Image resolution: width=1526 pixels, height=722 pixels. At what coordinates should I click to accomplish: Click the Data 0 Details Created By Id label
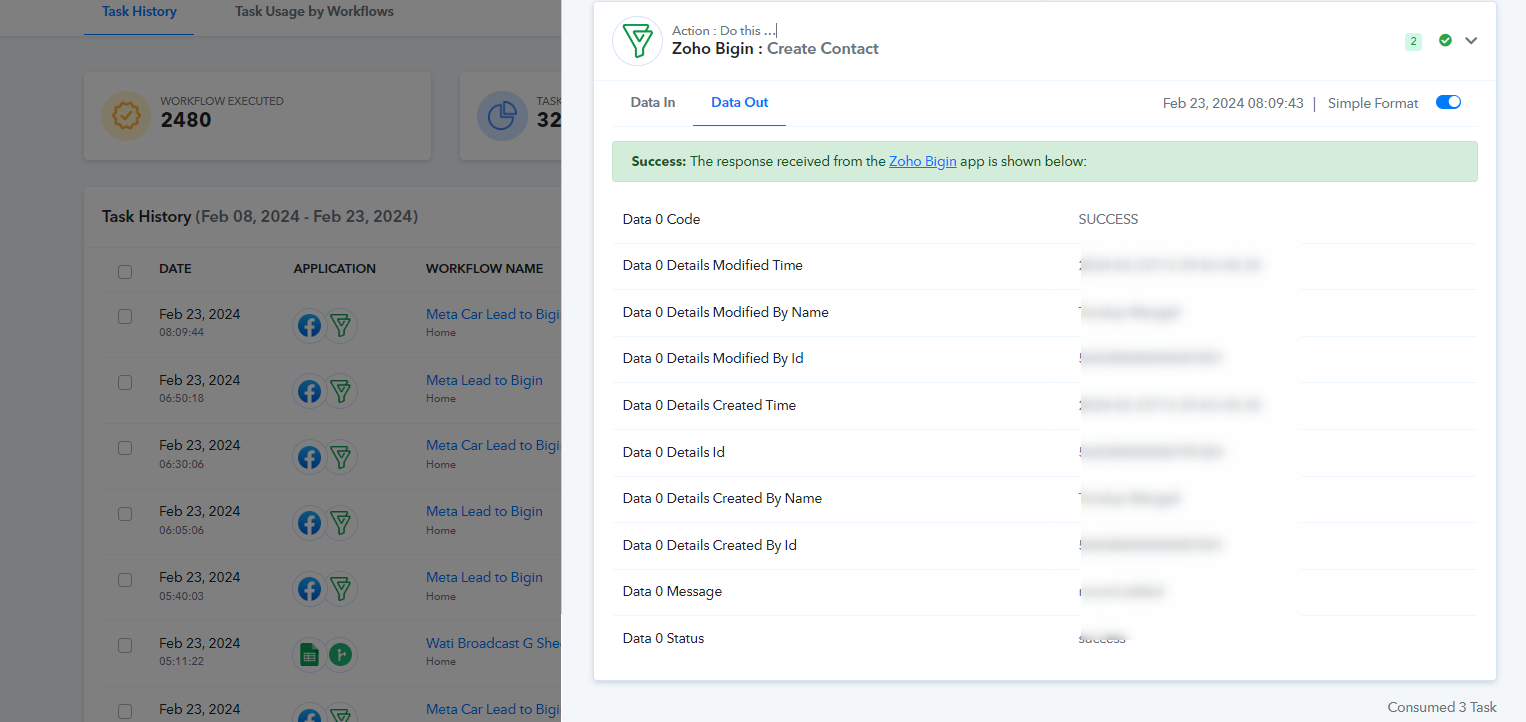pos(710,545)
